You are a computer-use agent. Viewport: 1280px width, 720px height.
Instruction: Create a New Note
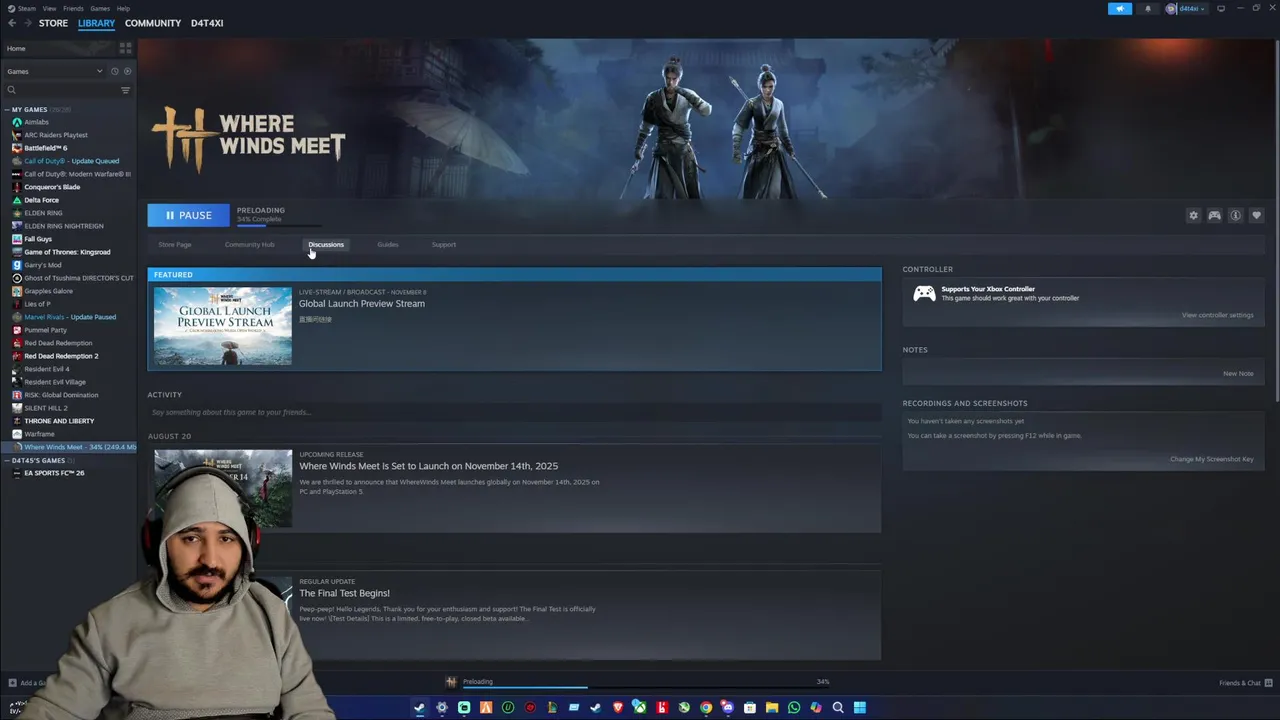click(x=1238, y=373)
